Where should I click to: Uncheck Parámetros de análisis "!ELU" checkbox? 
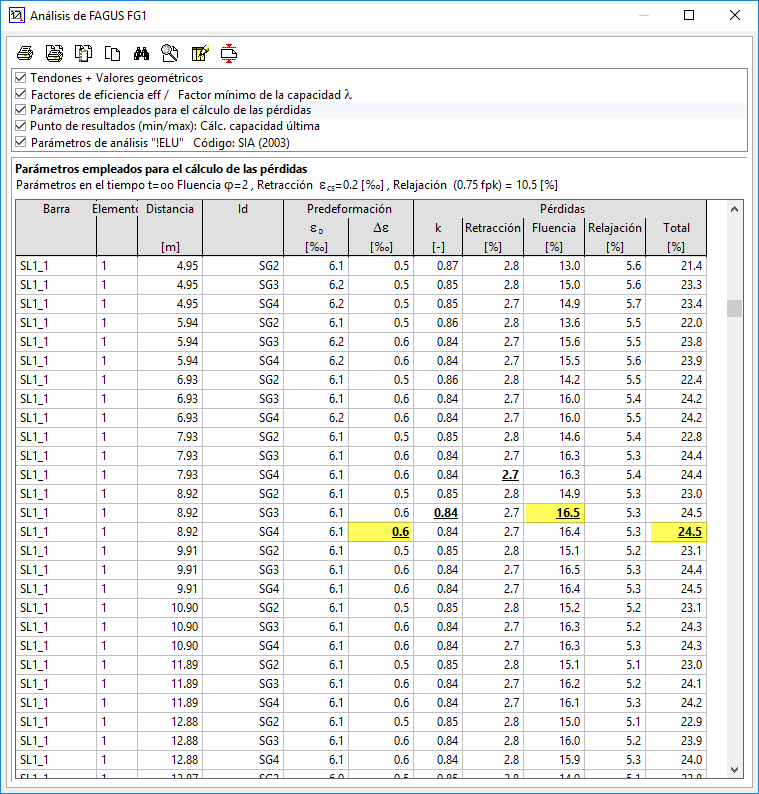pyautogui.click(x=21, y=142)
